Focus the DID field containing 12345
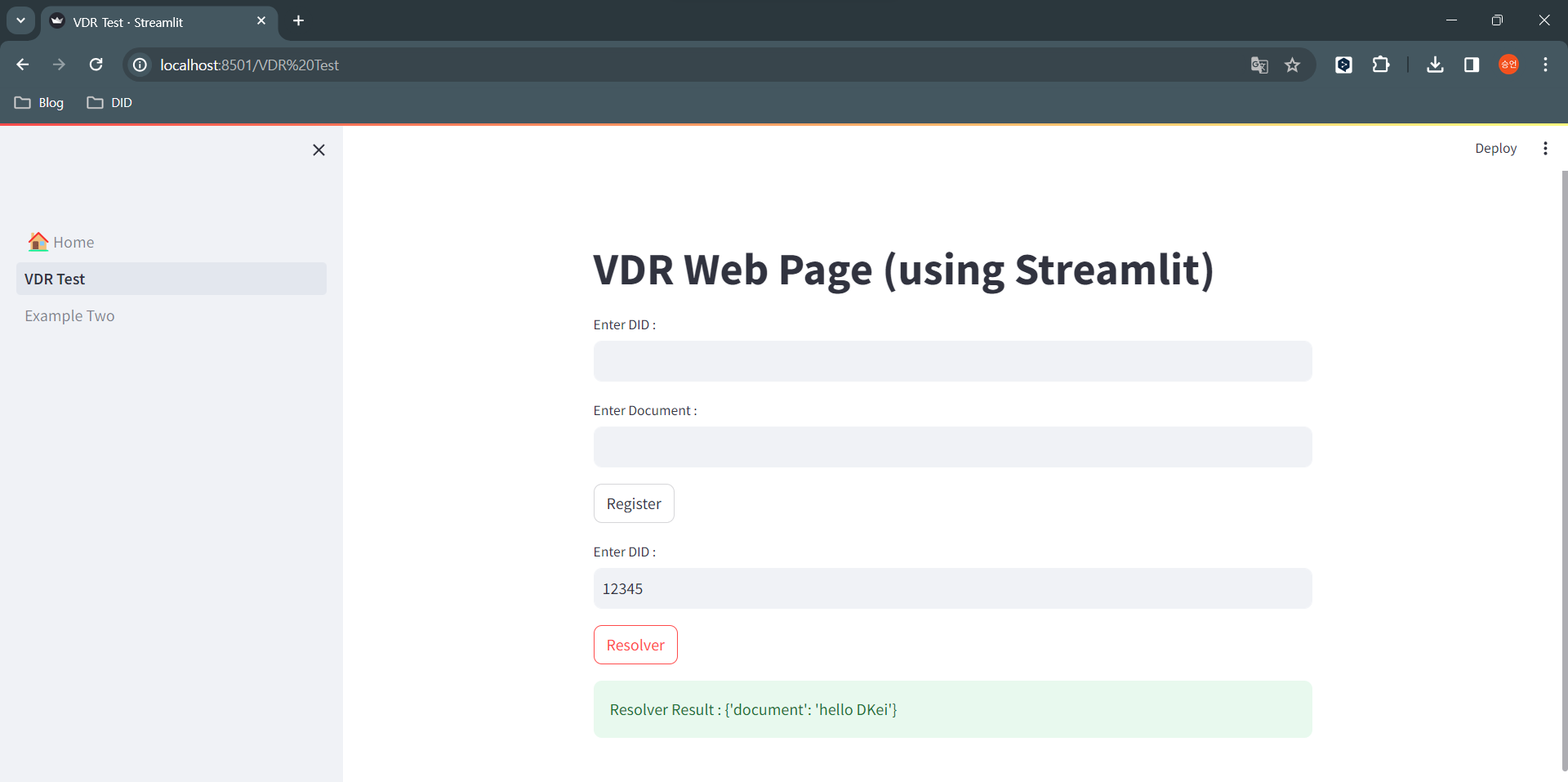 (x=952, y=588)
